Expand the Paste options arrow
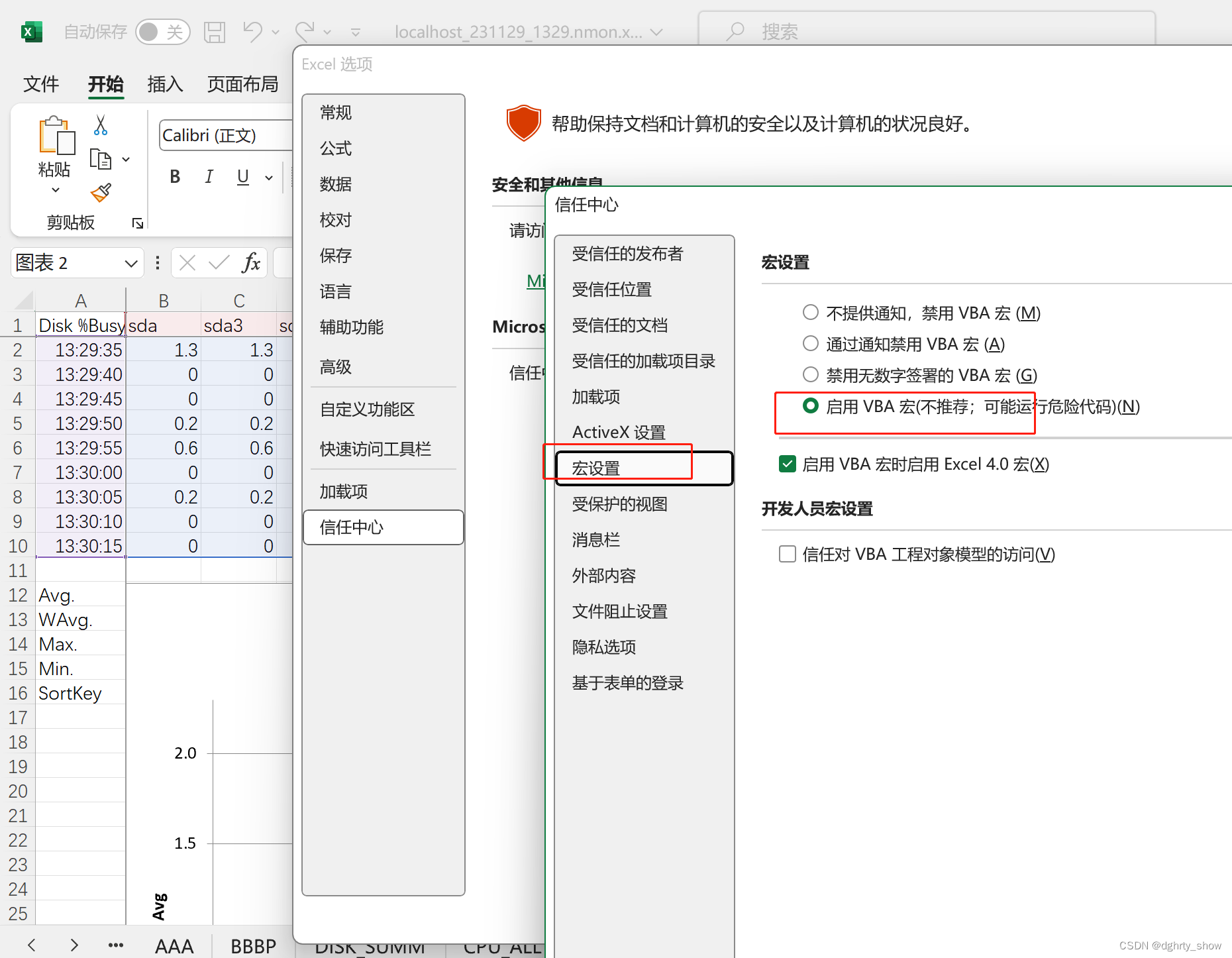 click(56, 190)
